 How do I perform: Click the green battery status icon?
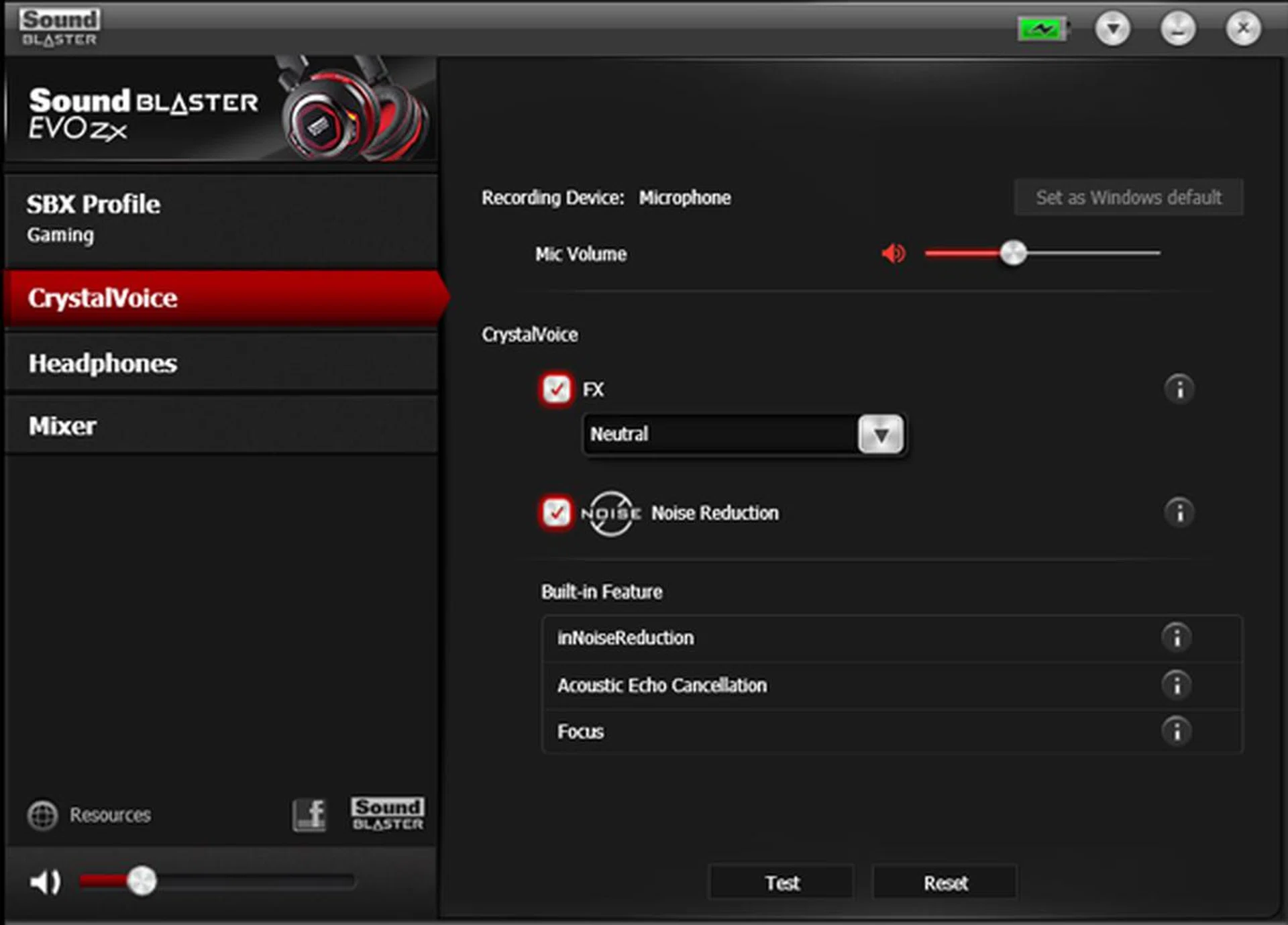click(x=1042, y=30)
